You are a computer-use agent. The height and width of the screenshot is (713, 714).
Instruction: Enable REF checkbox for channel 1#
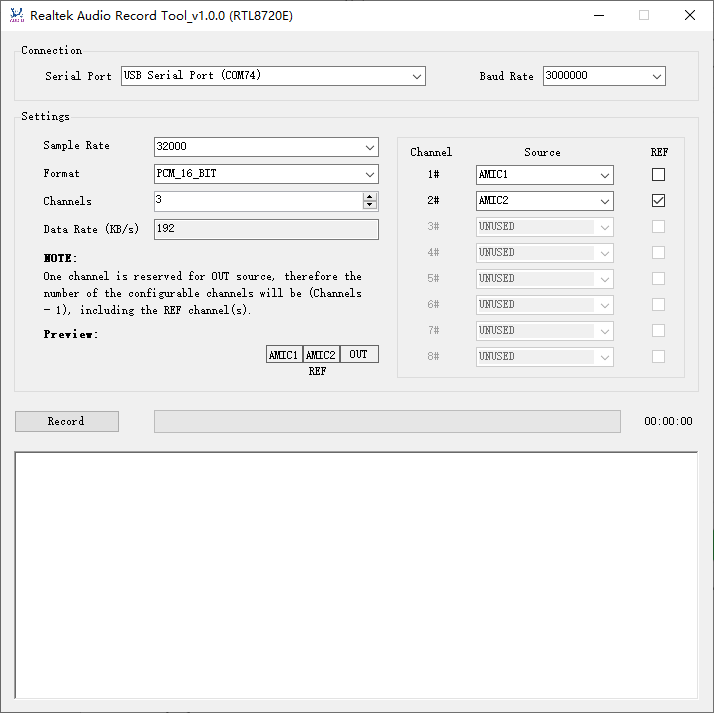click(658, 175)
